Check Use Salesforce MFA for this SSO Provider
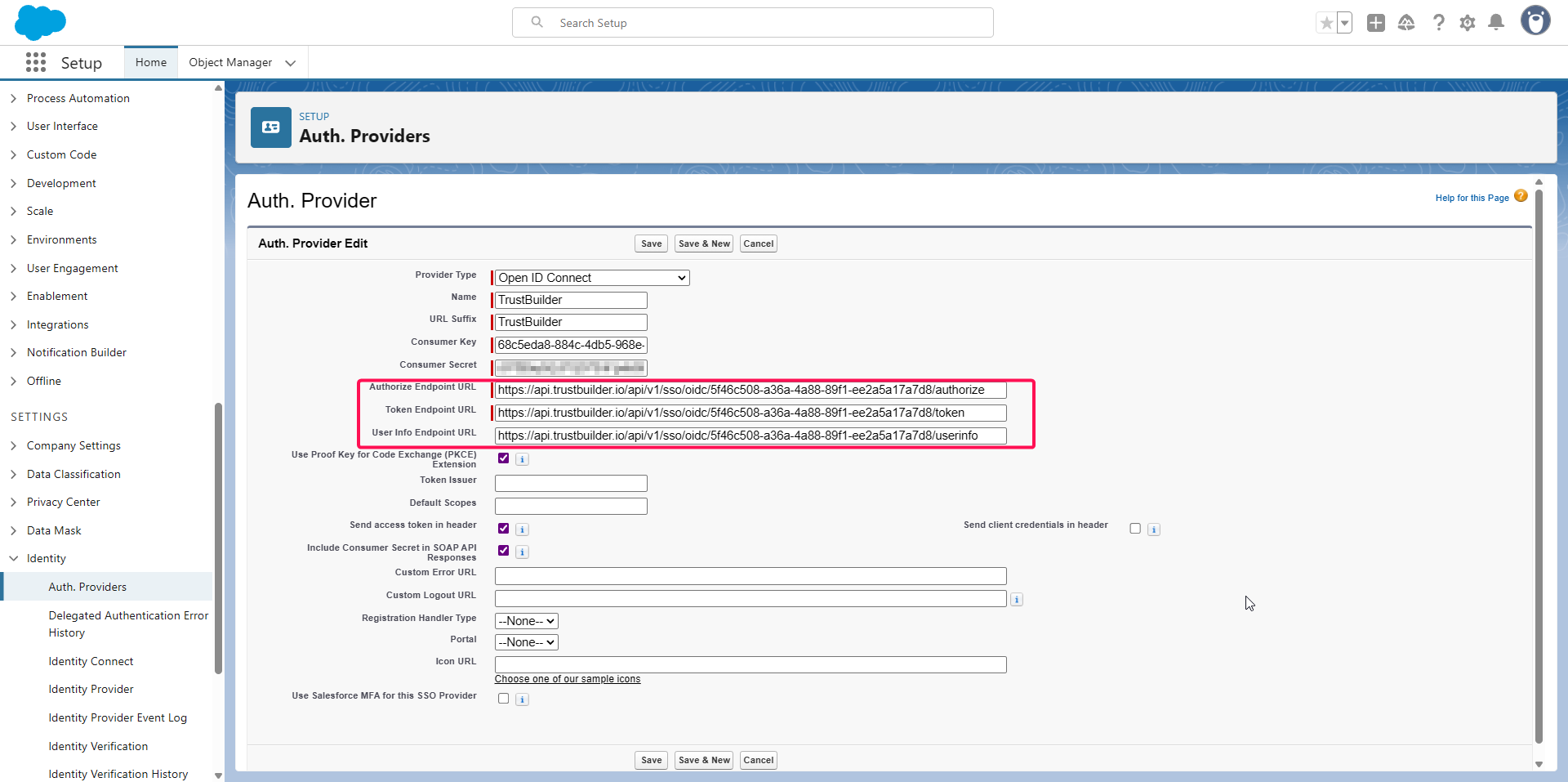The height and width of the screenshot is (782, 1568). (504, 699)
